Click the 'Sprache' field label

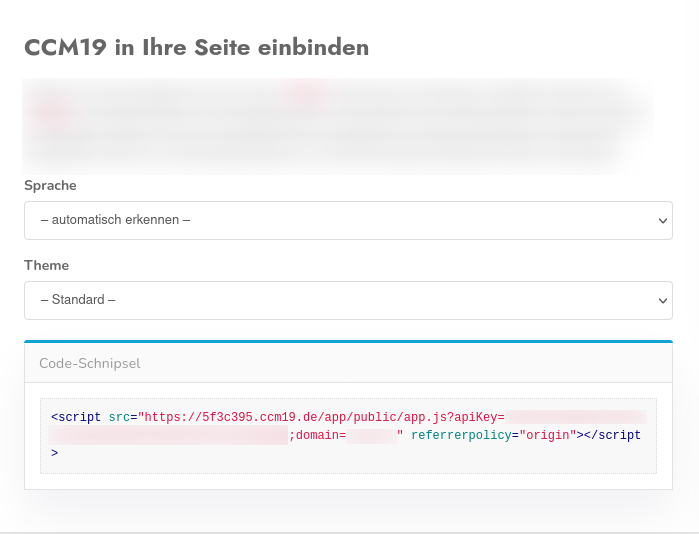[50, 185]
